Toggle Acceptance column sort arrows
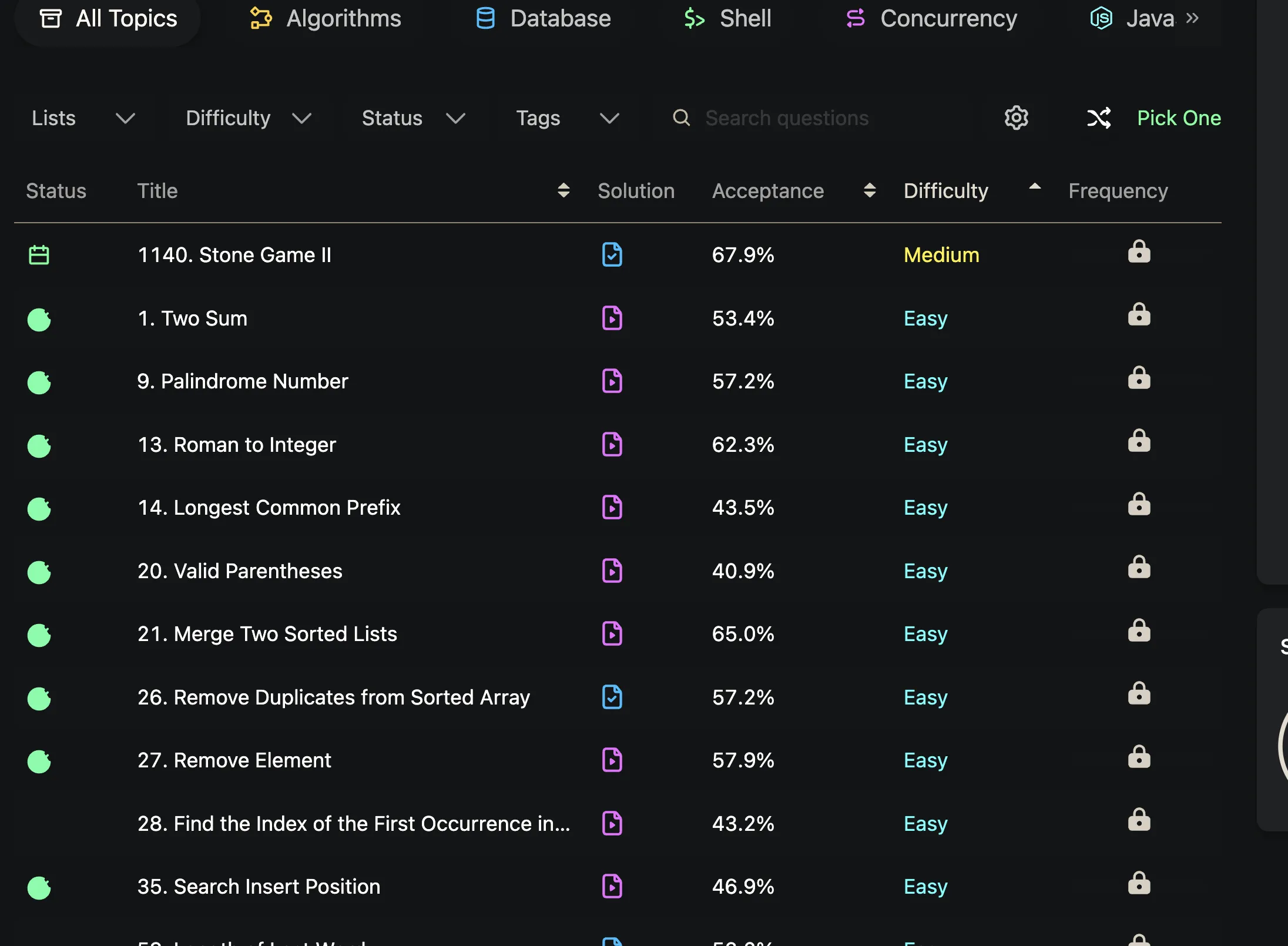The width and height of the screenshot is (1288, 946). [870, 190]
